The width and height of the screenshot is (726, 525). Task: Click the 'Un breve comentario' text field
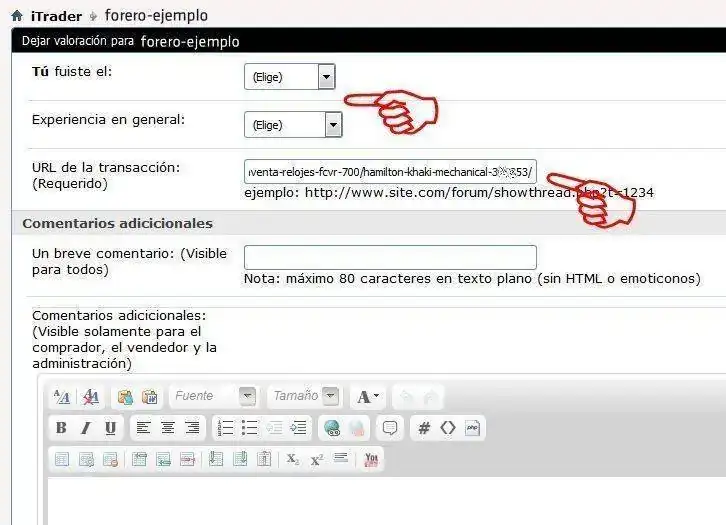[x=390, y=257]
